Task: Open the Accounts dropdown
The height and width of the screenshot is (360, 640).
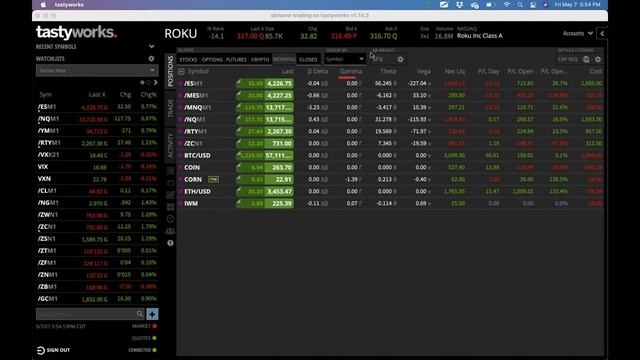Action: coord(577,33)
